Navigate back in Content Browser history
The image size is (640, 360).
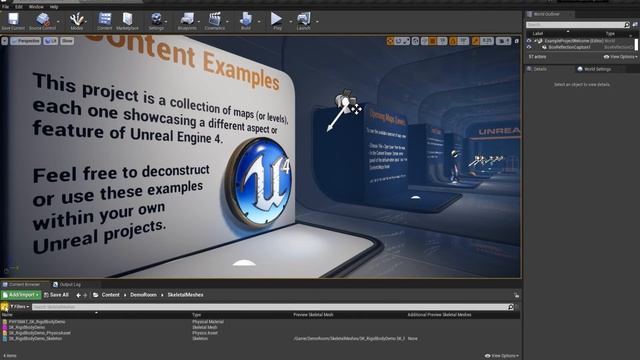(78, 295)
